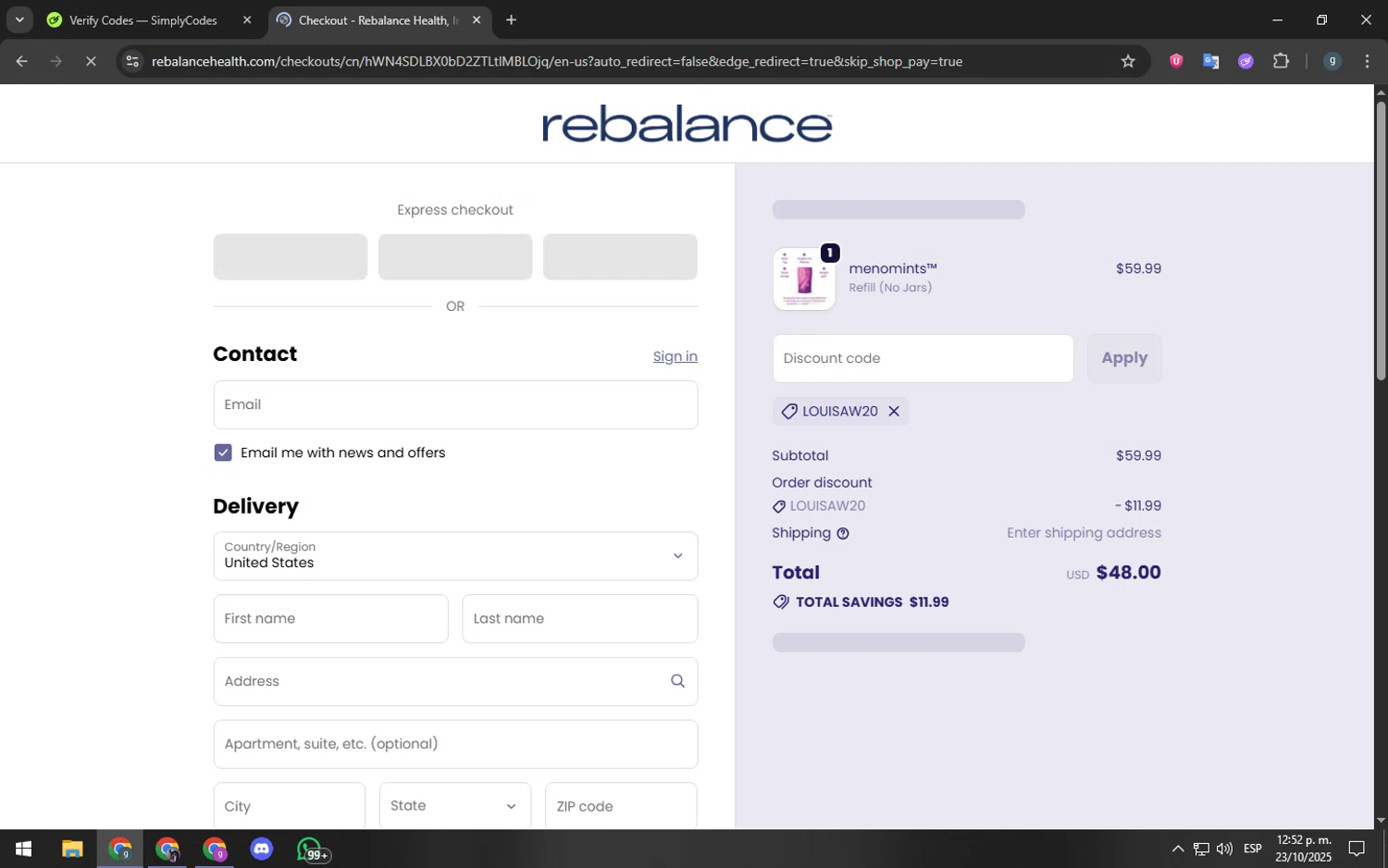Remove the LOUISAW20 discount code
This screenshot has height=868, width=1388.
pyautogui.click(x=894, y=411)
